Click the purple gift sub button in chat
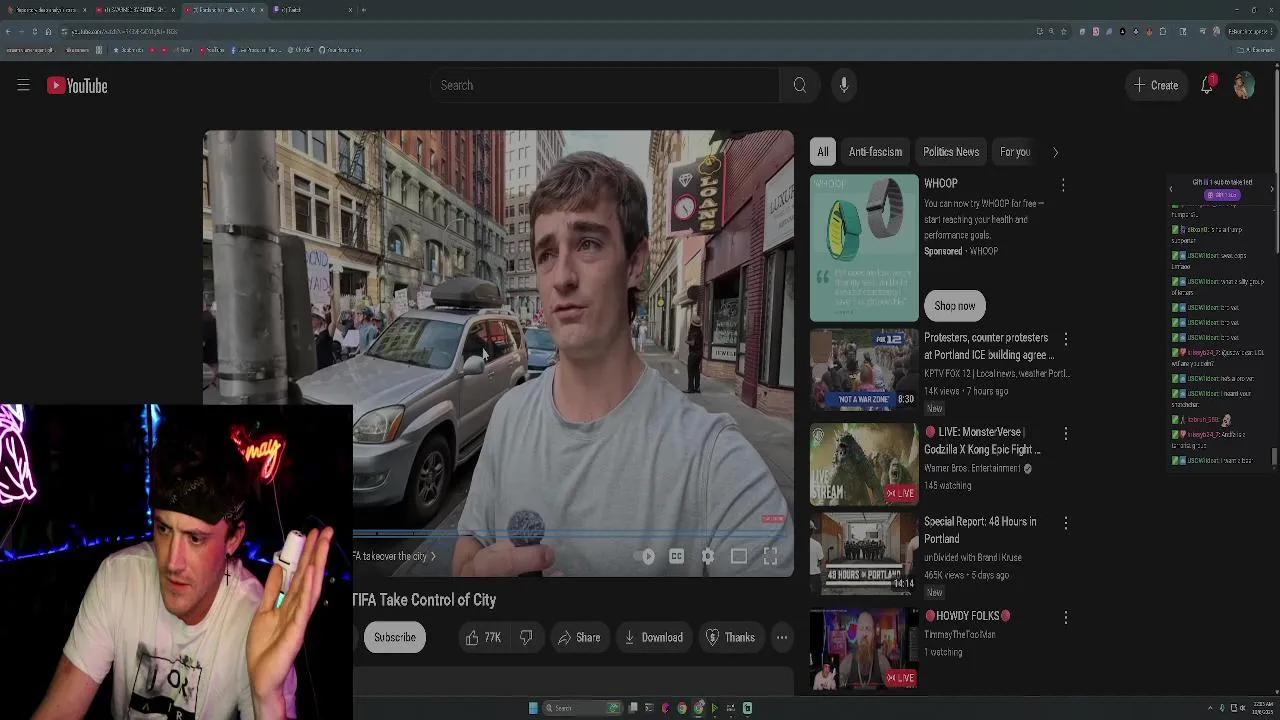This screenshot has width=1280, height=720. click(1222, 195)
